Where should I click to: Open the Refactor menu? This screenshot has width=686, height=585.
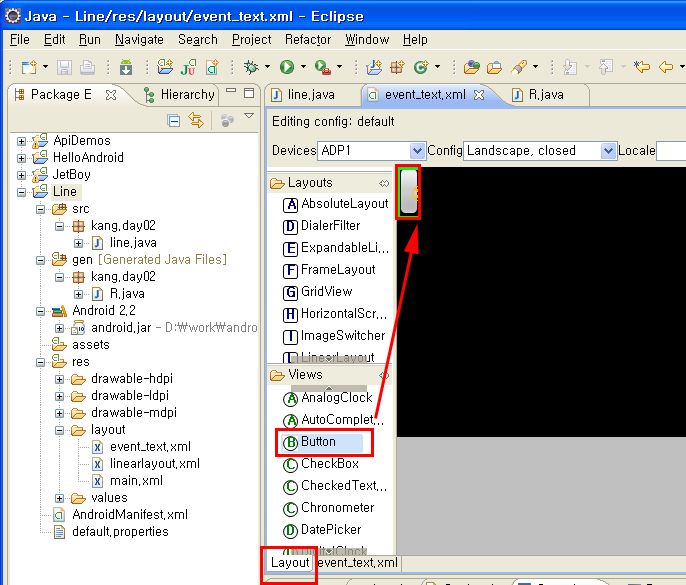[x=308, y=40]
